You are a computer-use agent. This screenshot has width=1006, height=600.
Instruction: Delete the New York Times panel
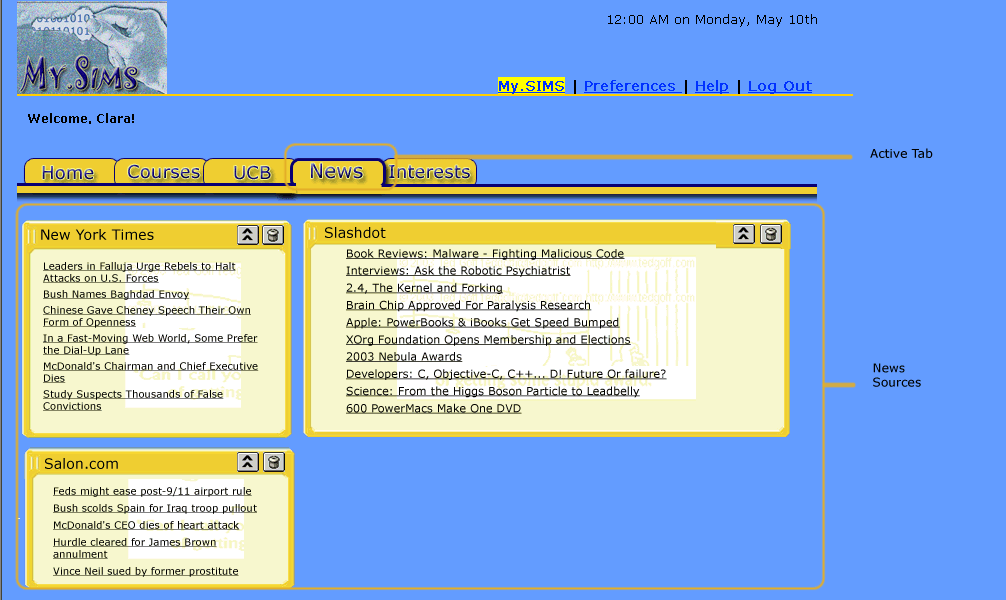273,235
